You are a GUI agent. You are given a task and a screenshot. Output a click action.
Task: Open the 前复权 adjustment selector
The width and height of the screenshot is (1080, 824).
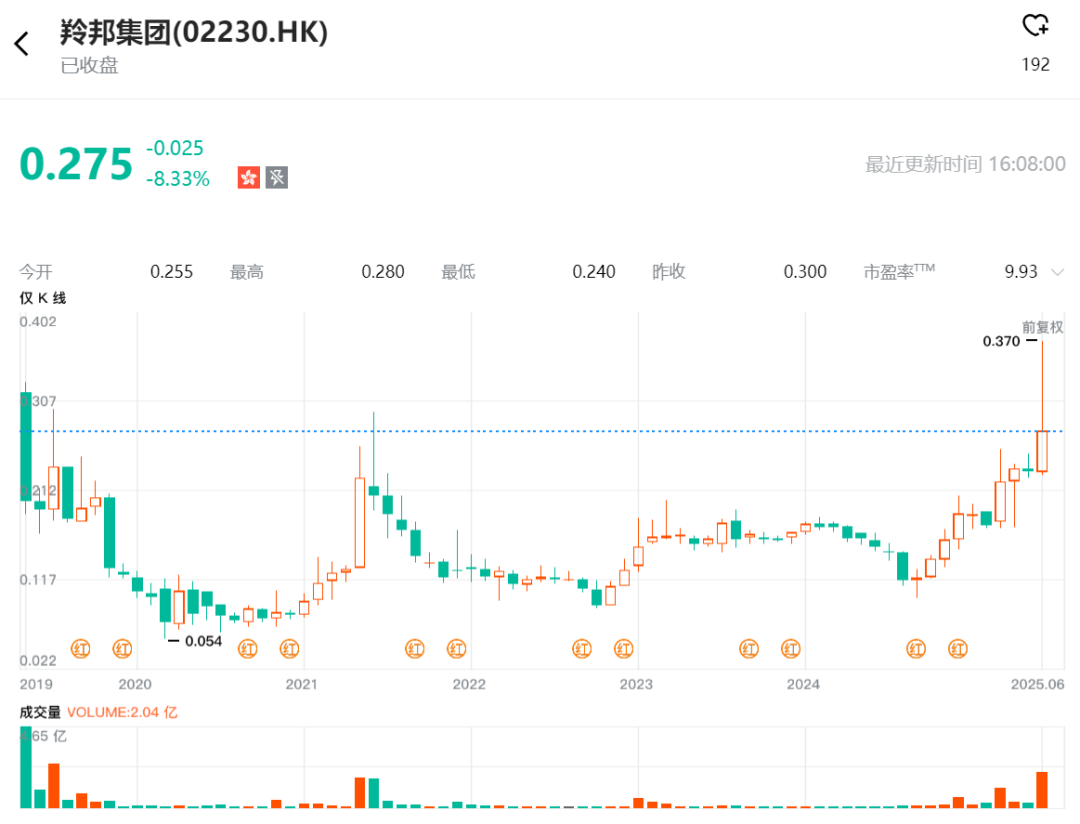tap(1042, 327)
